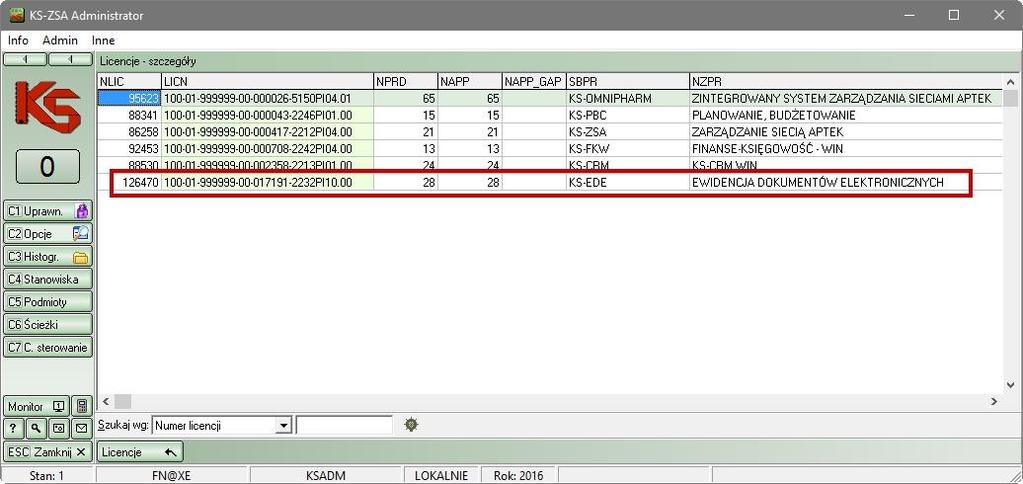Click FINANSE-KSIĘGOWOŚĆ - WIN cell
The width and height of the screenshot is (1023, 484).
[x=846, y=149]
